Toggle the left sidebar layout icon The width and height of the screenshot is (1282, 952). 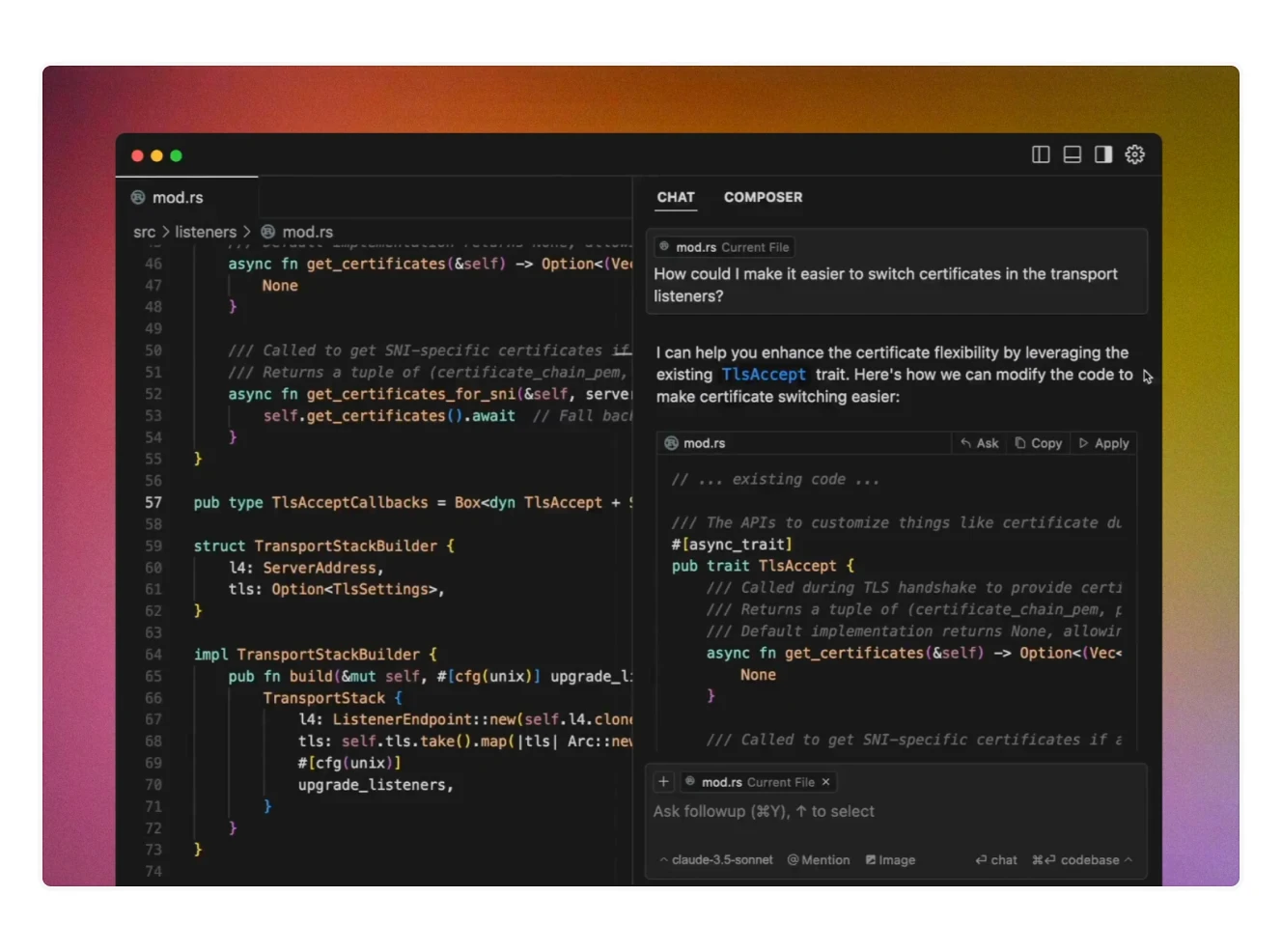(x=1041, y=154)
